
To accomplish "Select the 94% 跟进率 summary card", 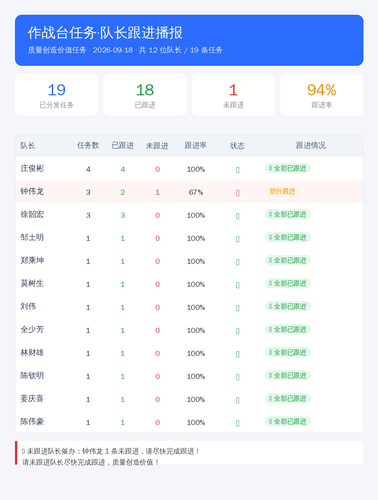I will [x=322, y=95].
